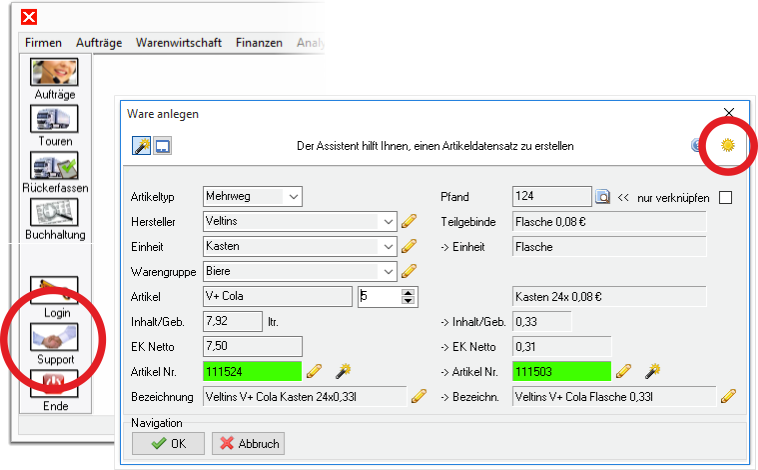This screenshot has height=470, width=758.
Task: Click the -> EK Netto field with 0,31
Action: coord(562,347)
